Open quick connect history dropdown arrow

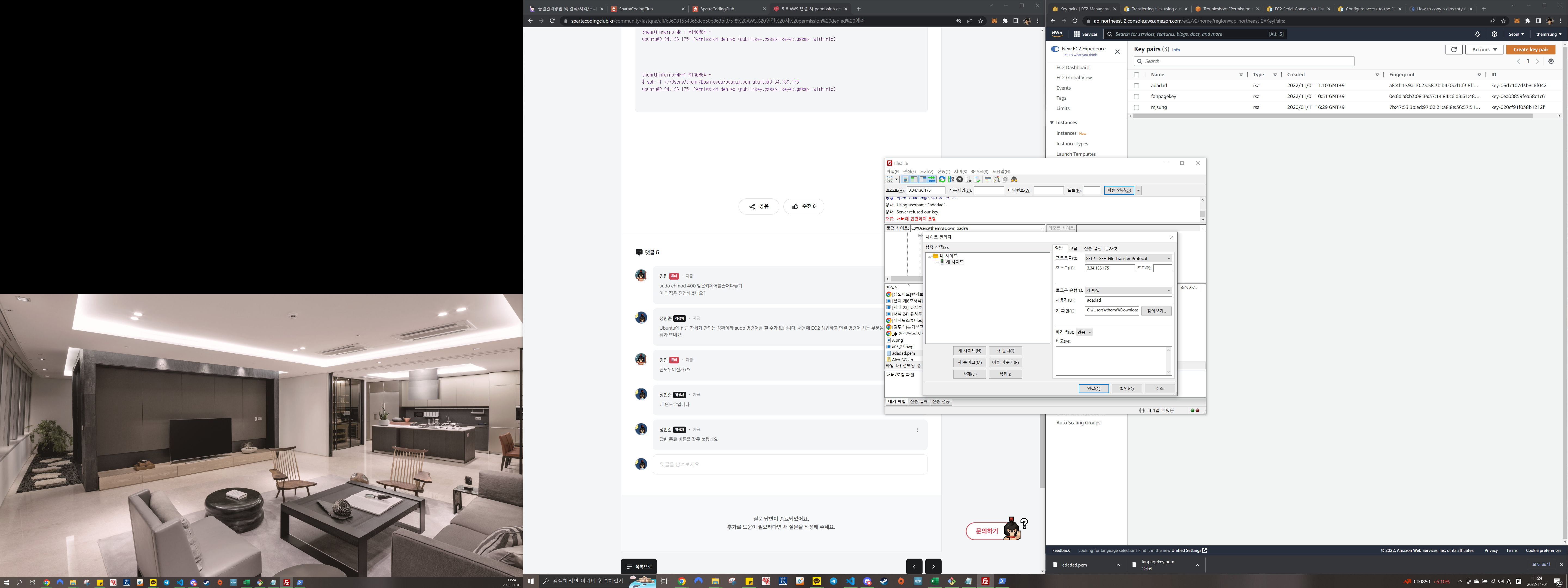point(1138,191)
